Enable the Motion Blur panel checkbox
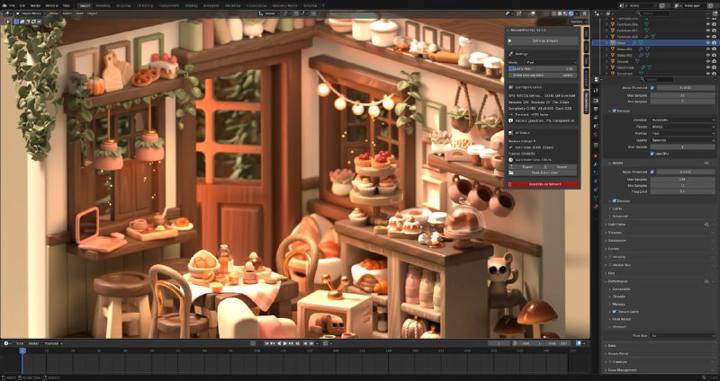720x381 pixels. pyautogui.click(x=611, y=265)
